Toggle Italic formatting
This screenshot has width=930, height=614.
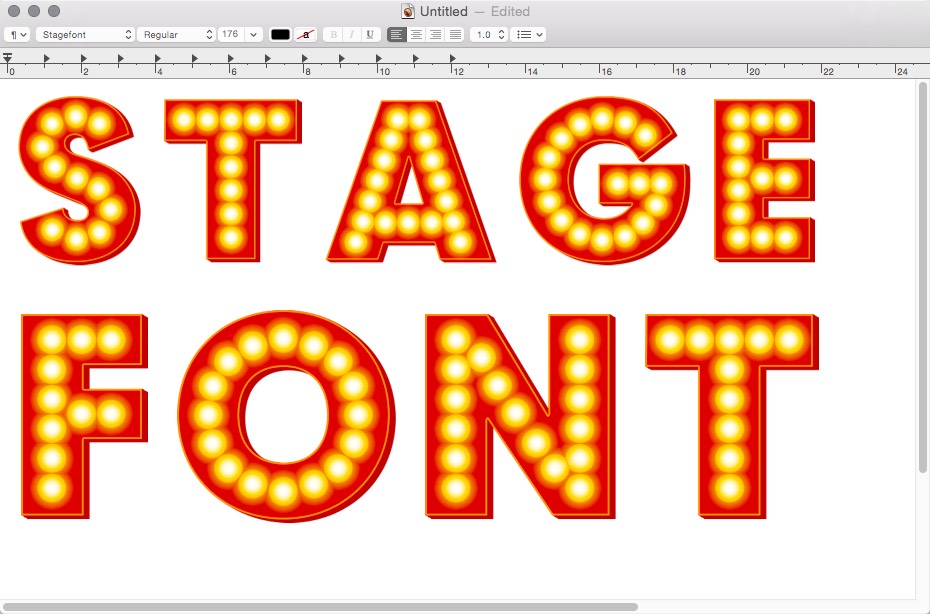tap(352, 34)
